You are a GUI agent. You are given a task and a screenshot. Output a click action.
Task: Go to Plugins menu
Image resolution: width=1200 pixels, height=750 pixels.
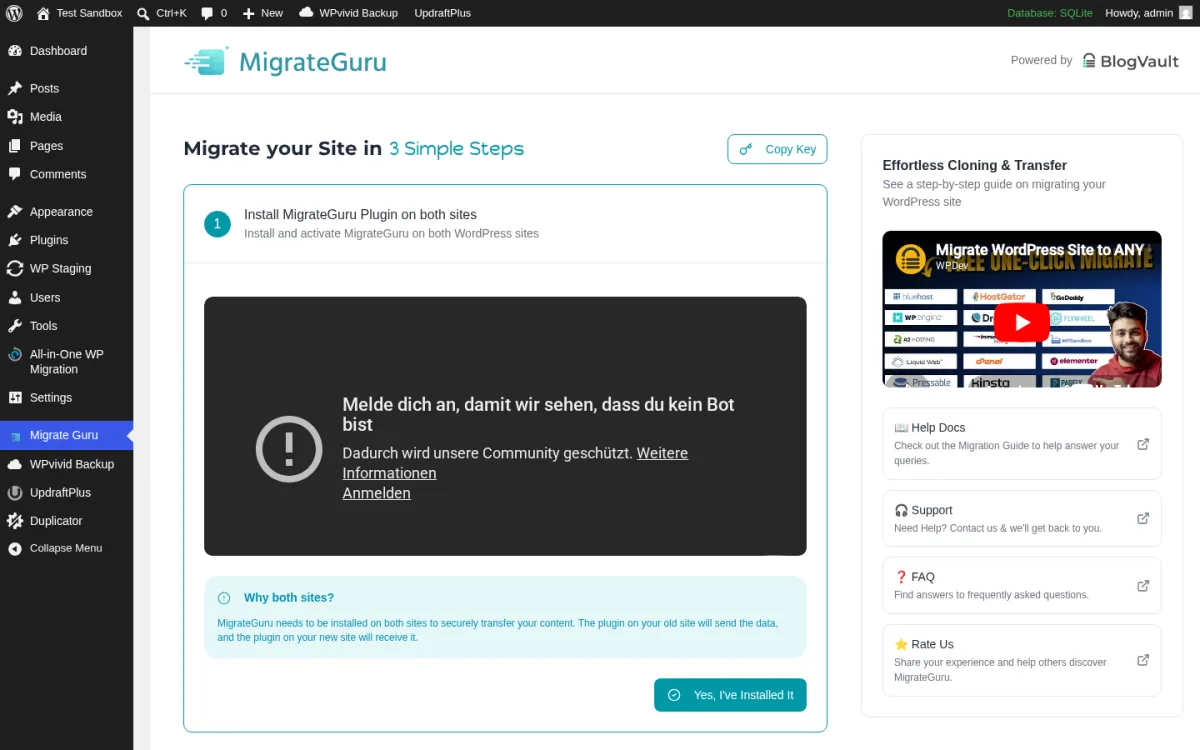[66, 240]
